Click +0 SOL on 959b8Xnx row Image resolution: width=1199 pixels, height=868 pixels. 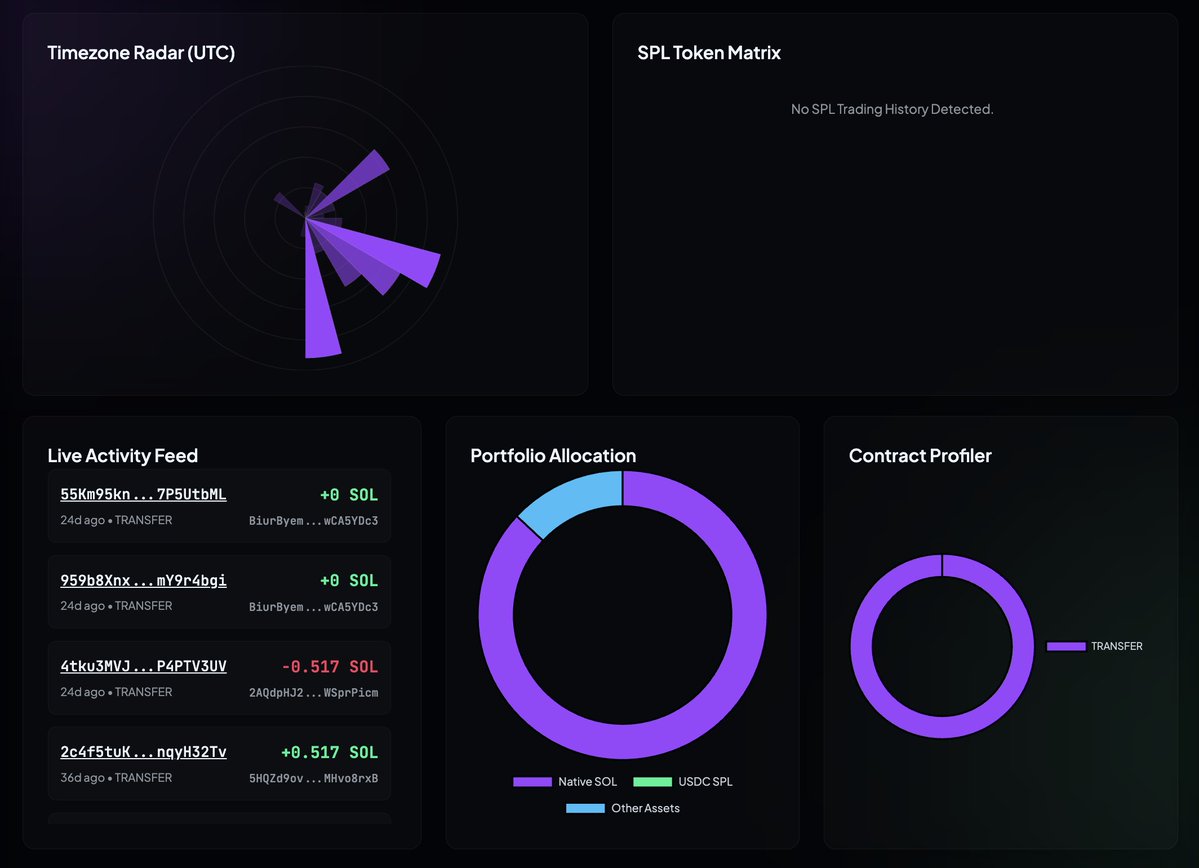point(349,580)
